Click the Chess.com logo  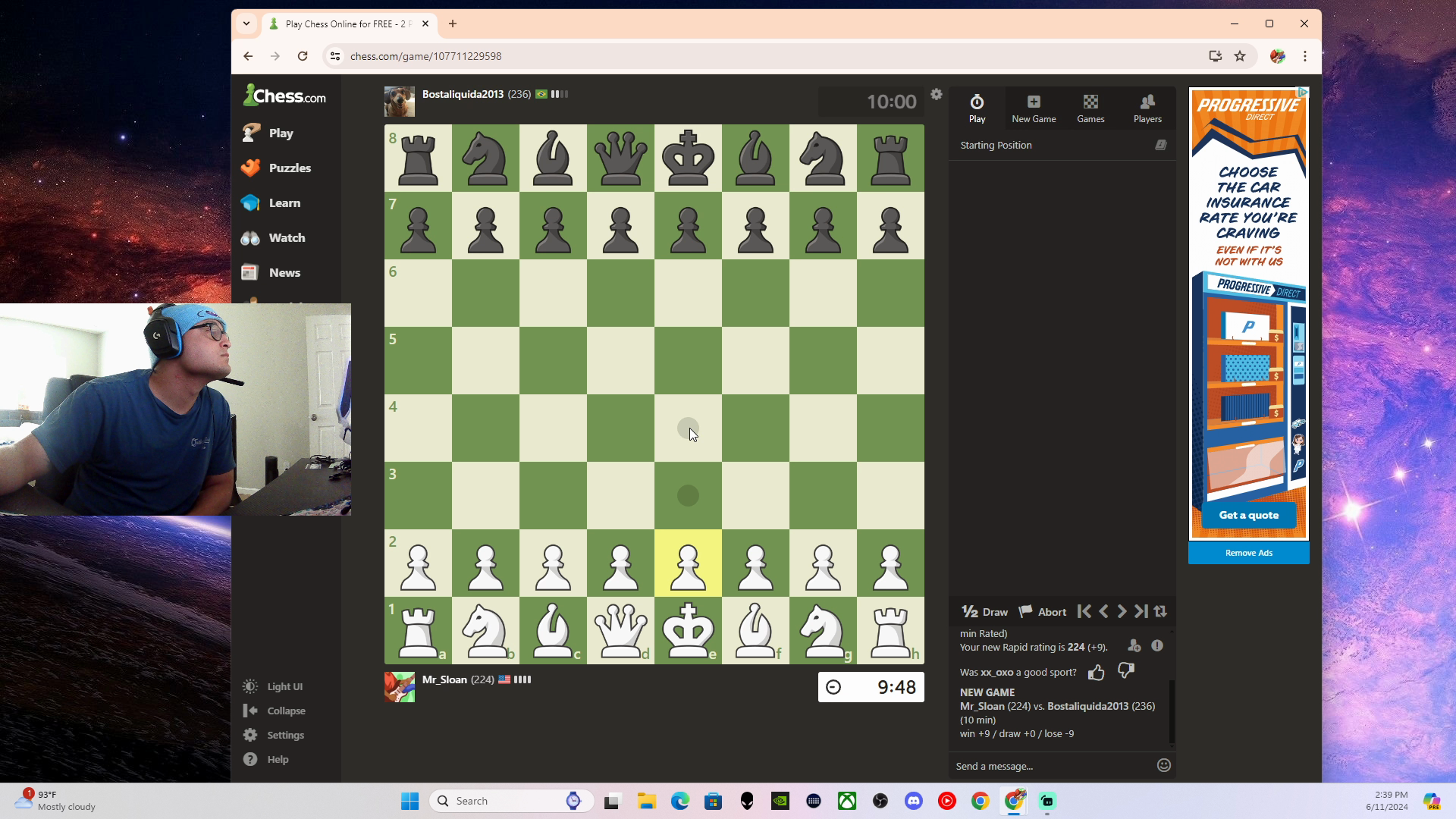(284, 96)
